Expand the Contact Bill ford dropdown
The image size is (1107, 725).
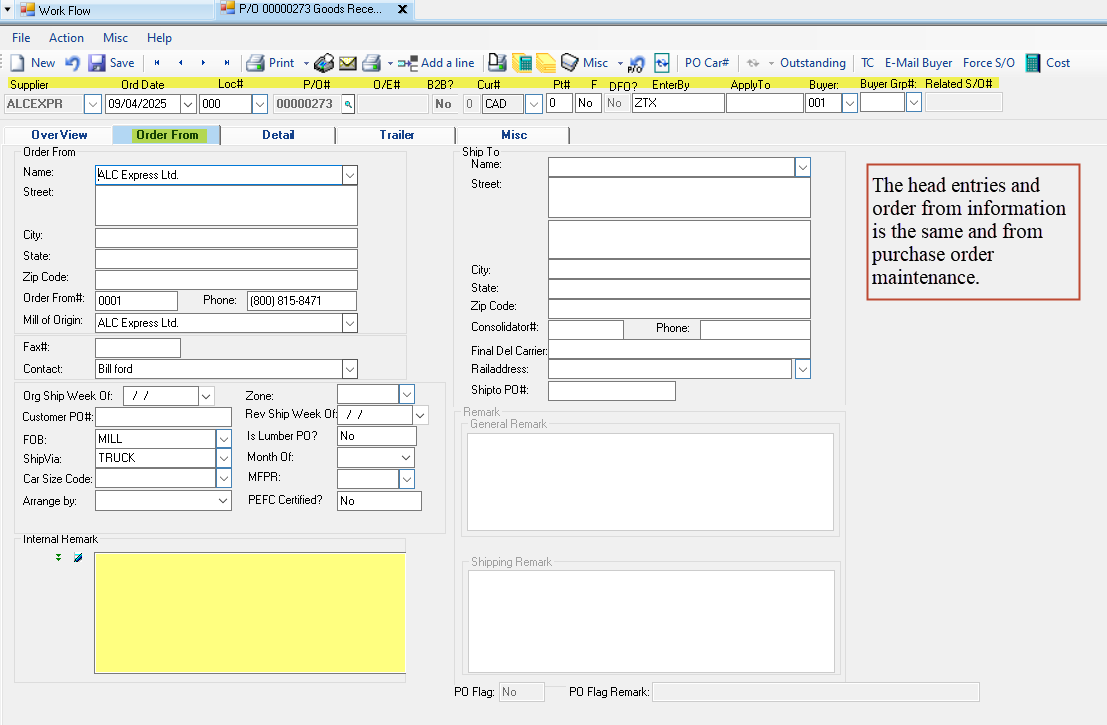click(x=349, y=369)
